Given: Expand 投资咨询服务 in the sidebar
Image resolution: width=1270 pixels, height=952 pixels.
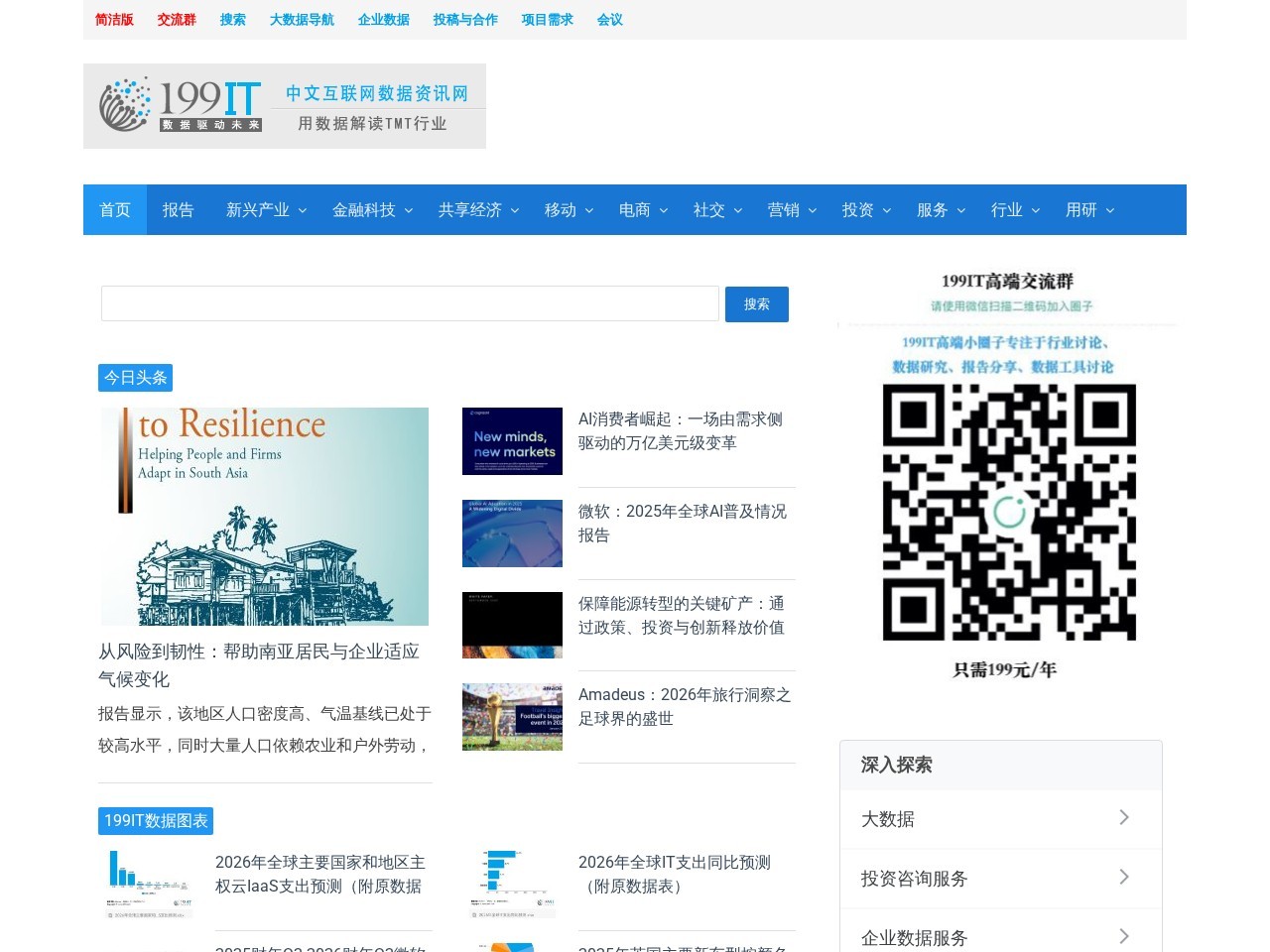Looking at the screenshot, I should pos(1000,878).
